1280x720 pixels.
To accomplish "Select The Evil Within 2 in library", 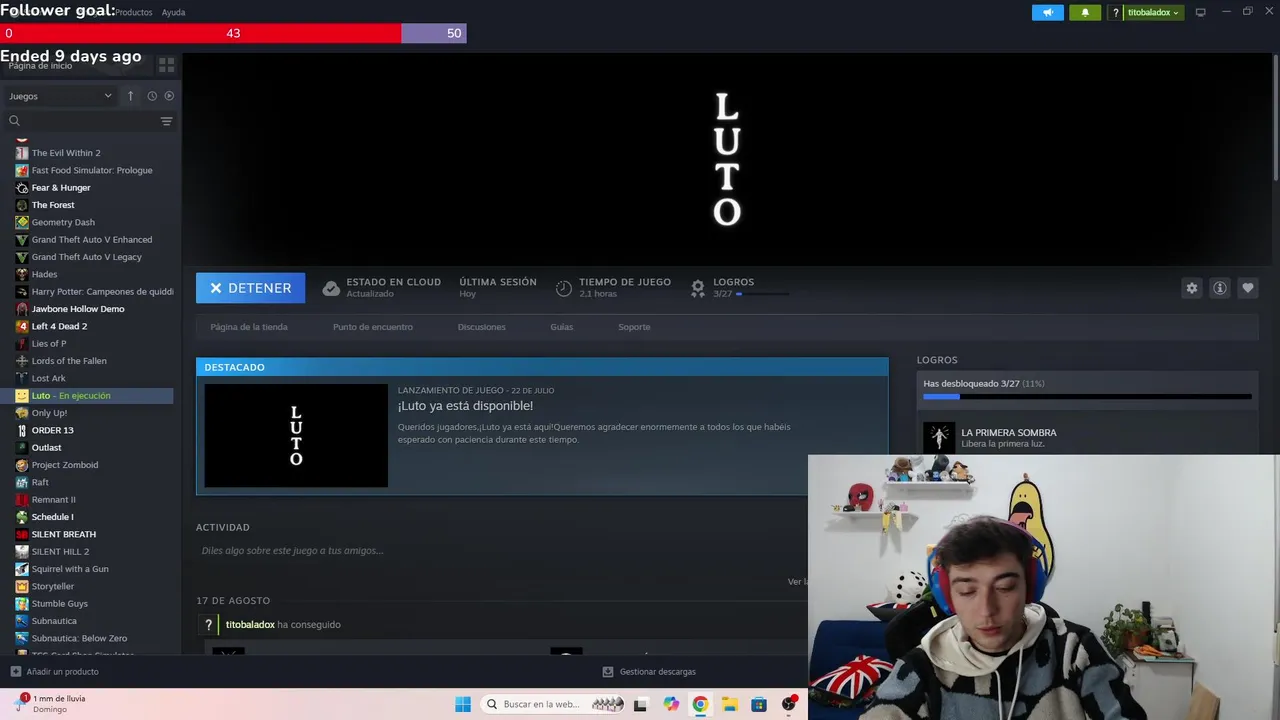I will pos(66,153).
